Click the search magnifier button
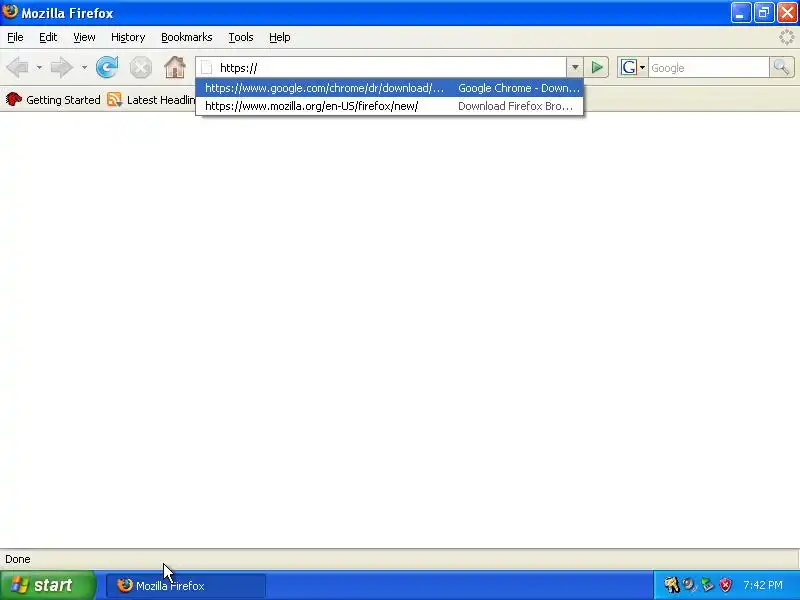The height and width of the screenshot is (600, 800). coord(782,67)
